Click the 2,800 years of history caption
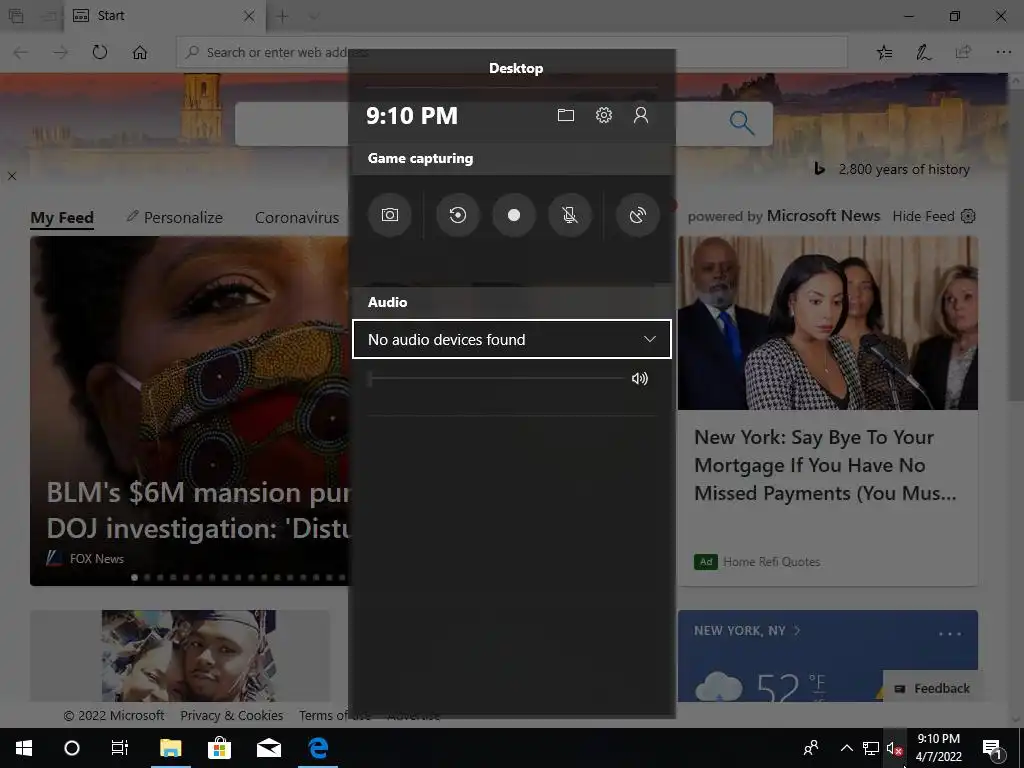The image size is (1024, 768). point(904,169)
